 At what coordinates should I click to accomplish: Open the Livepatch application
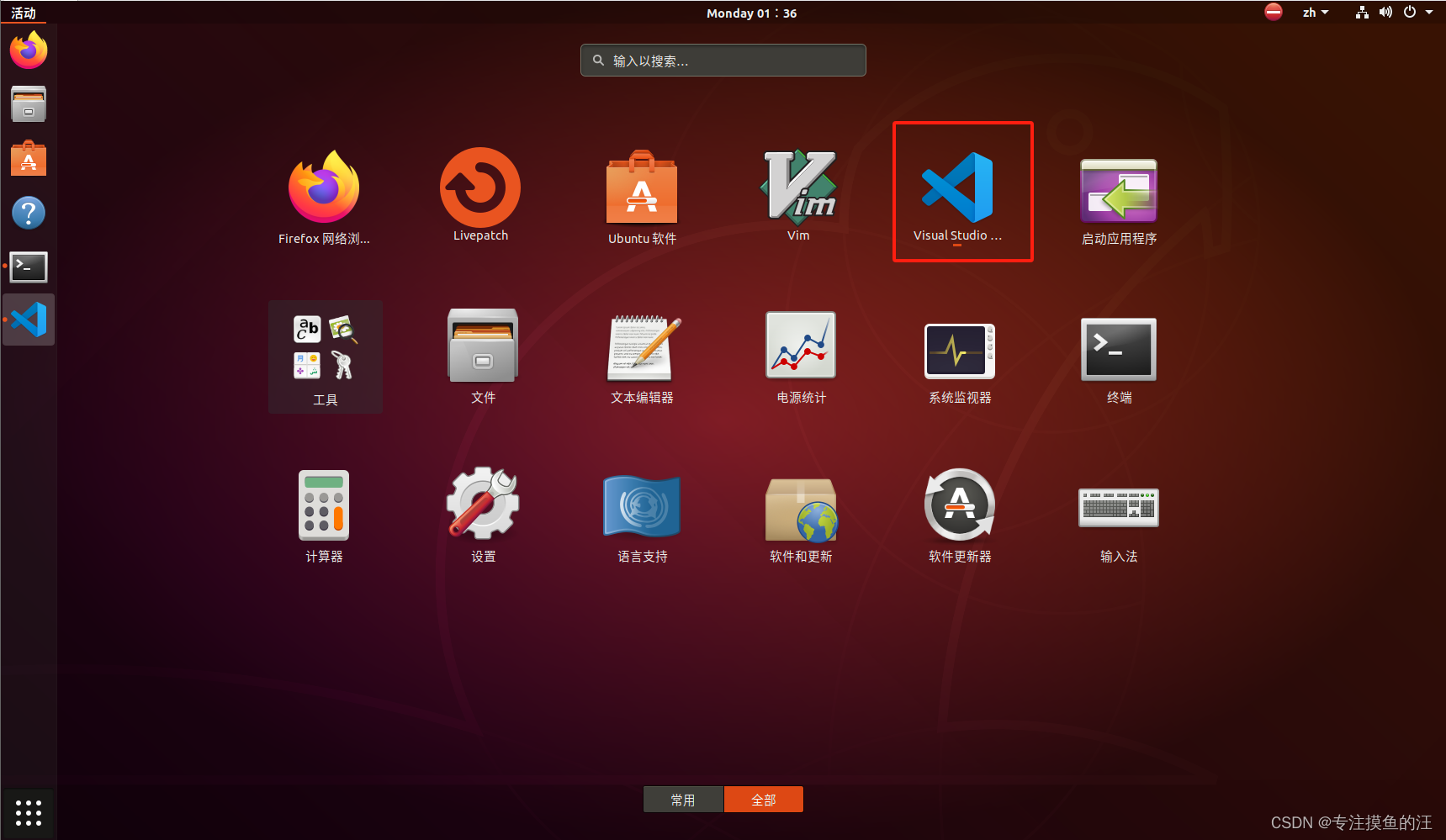tap(480, 189)
